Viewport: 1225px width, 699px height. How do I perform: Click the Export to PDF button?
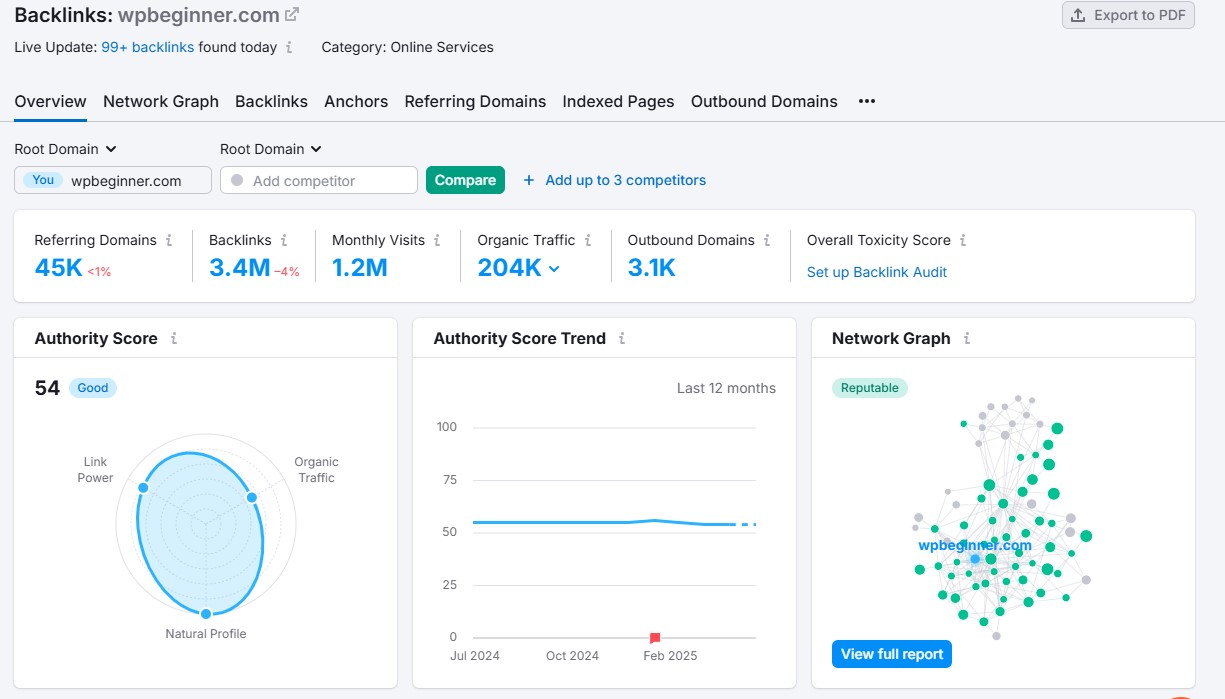1128,15
